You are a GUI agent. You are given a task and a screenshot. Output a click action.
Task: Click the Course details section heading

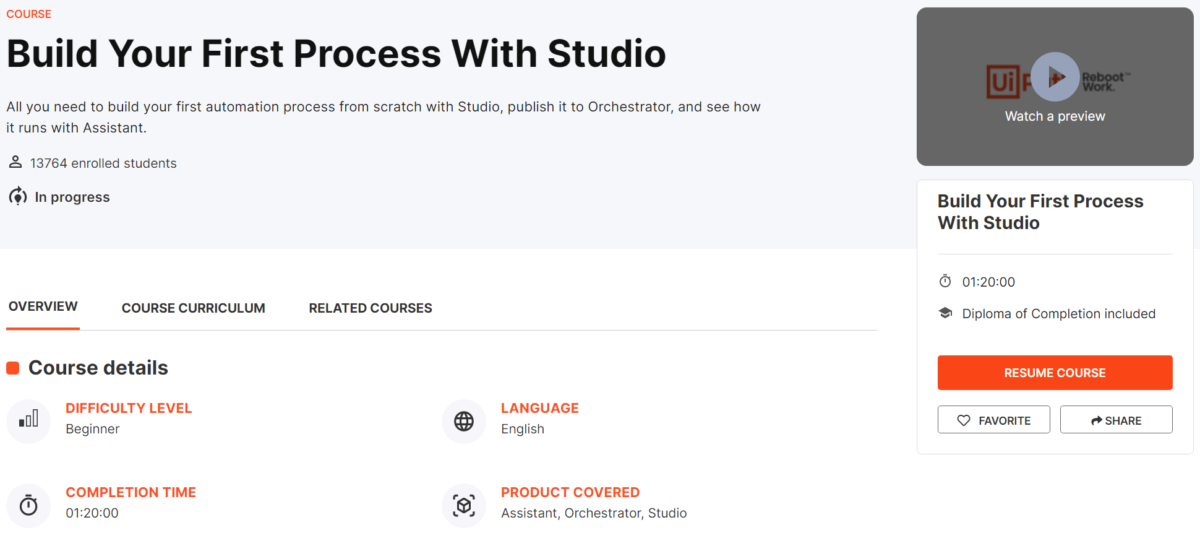[x=98, y=368]
